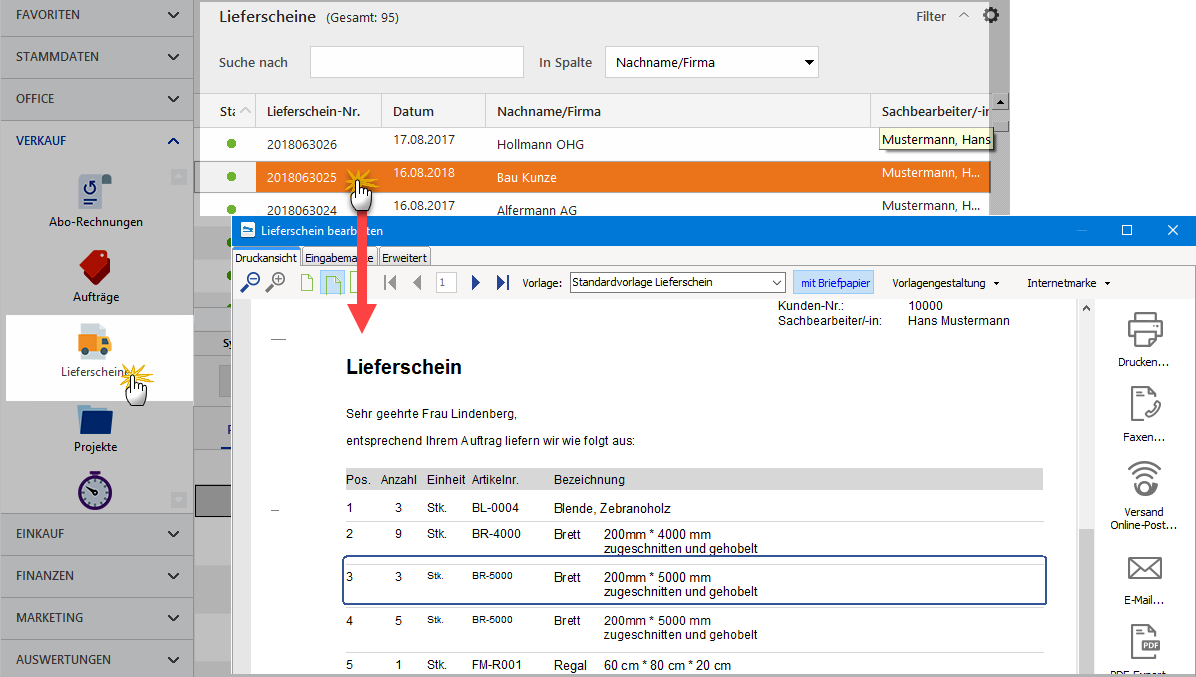Open the Vorlagengestaltung menu
Image resolution: width=1196 pixels, height=677 pixels.
coord(946,283)
